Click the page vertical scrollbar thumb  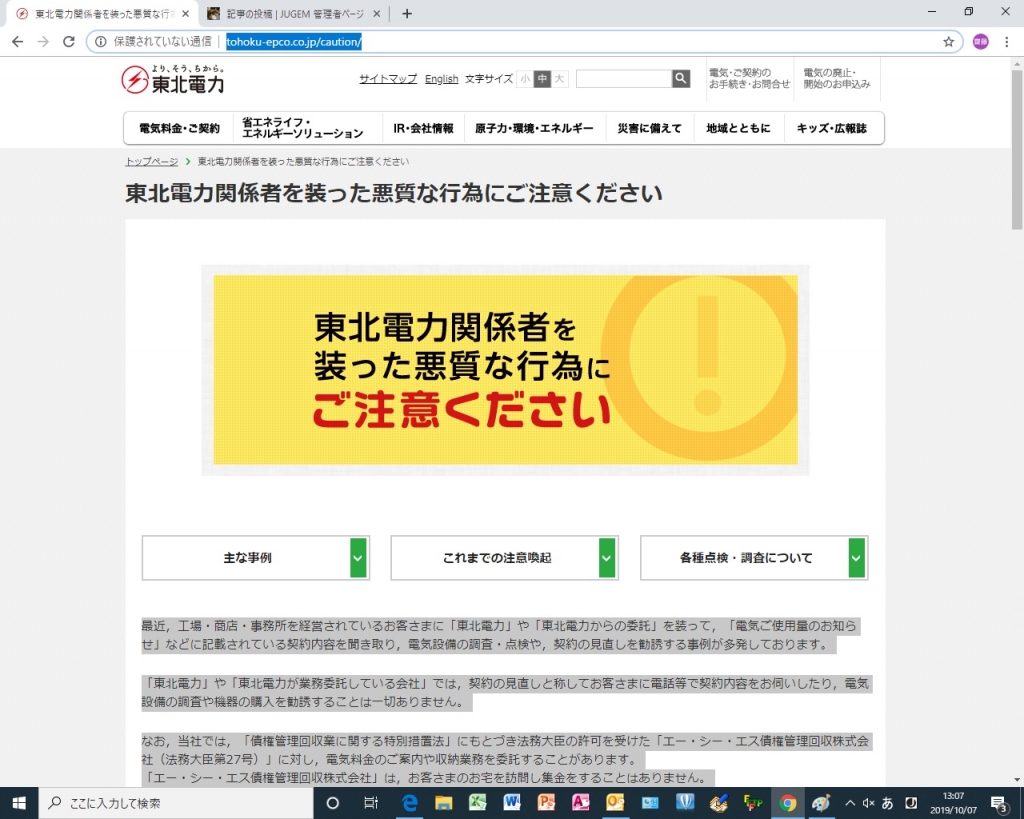1017,148
